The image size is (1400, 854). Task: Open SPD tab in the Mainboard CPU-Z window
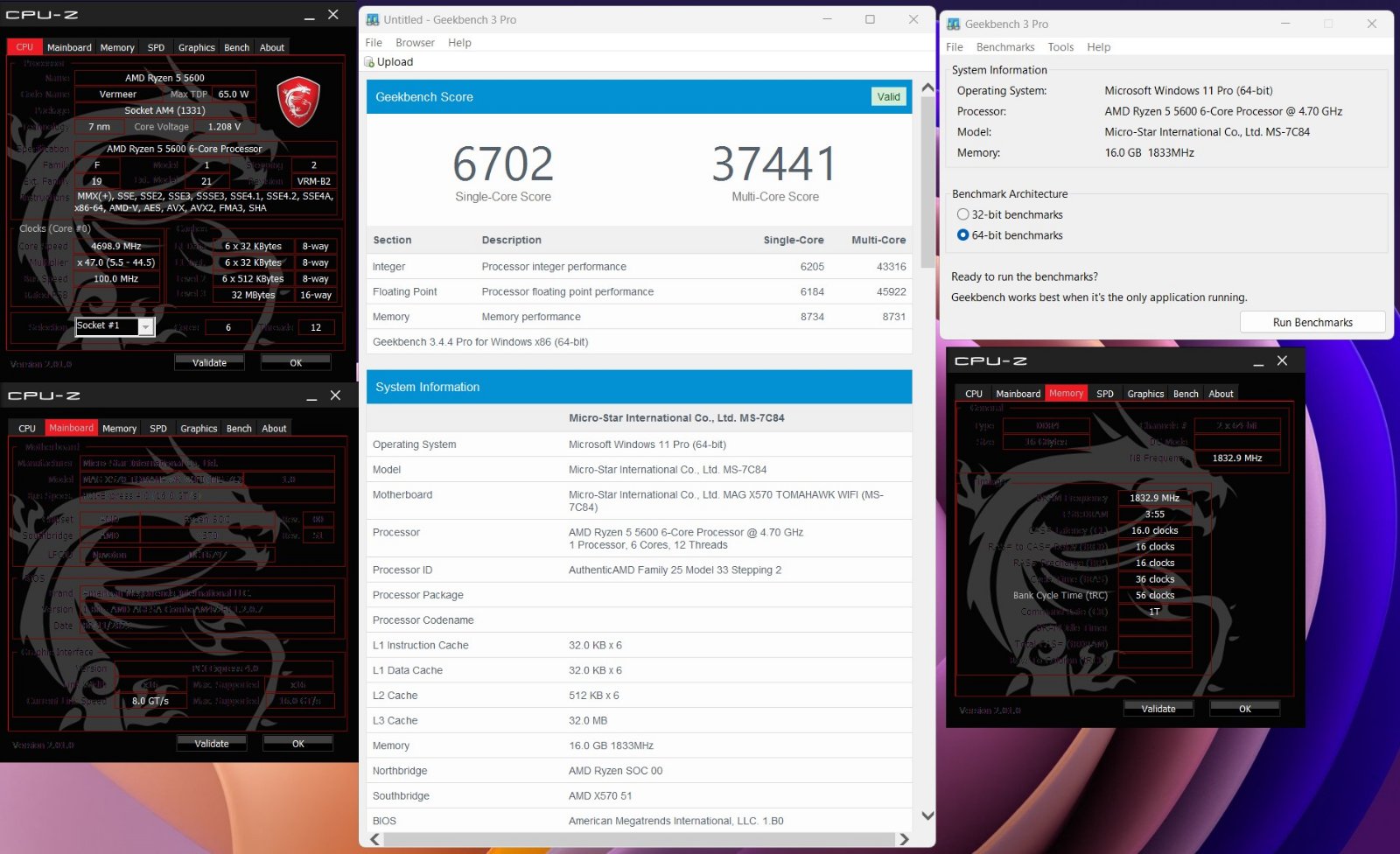point(157,429)
